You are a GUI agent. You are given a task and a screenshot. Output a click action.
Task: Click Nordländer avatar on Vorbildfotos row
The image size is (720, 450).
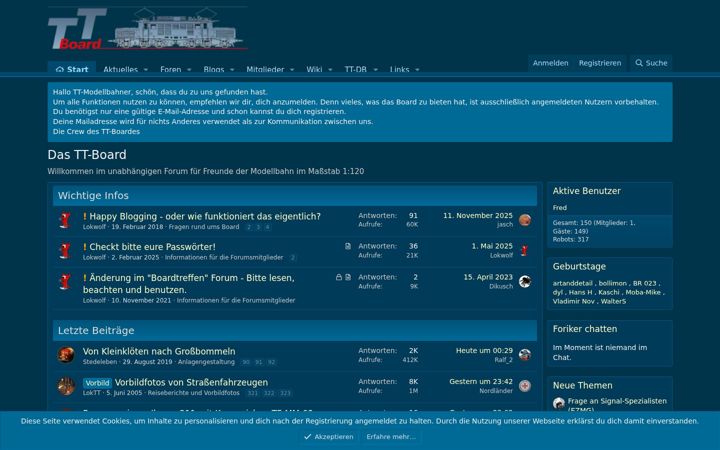coord(525,386)
